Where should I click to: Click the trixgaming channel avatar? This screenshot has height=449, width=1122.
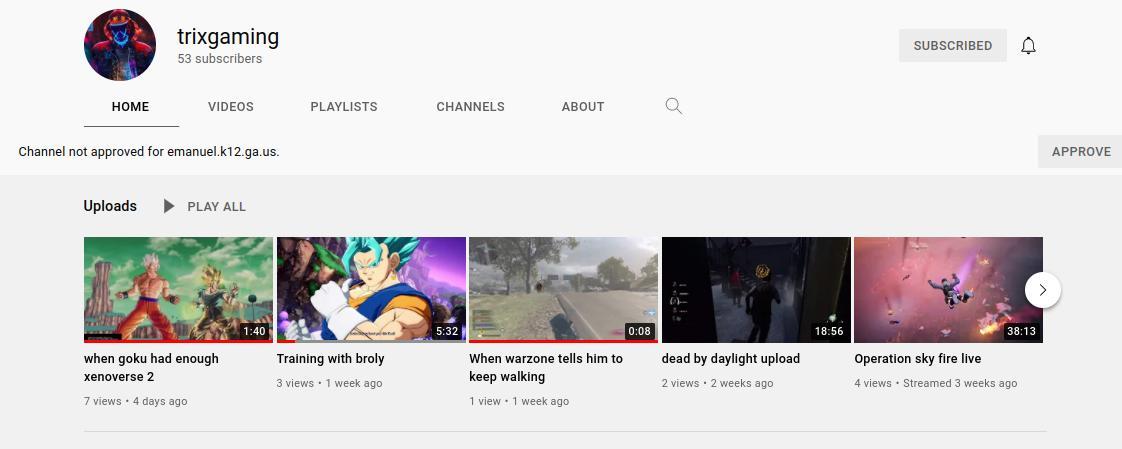pyautogui.click(x=120, y=45)
